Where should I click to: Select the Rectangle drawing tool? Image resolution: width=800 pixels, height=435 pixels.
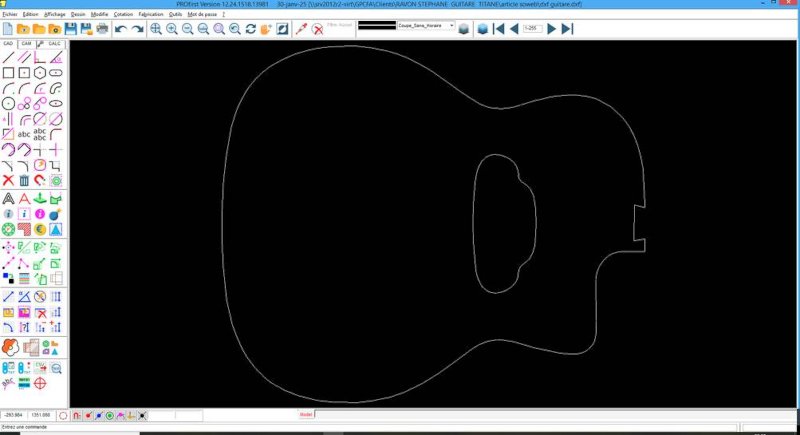click(x=8, y=73)
